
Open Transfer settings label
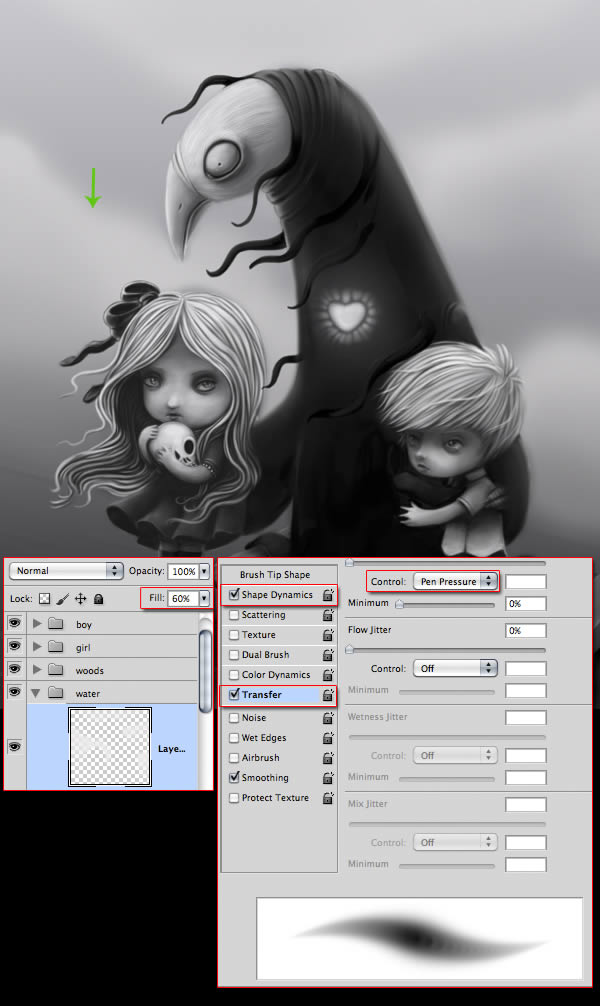262,694
